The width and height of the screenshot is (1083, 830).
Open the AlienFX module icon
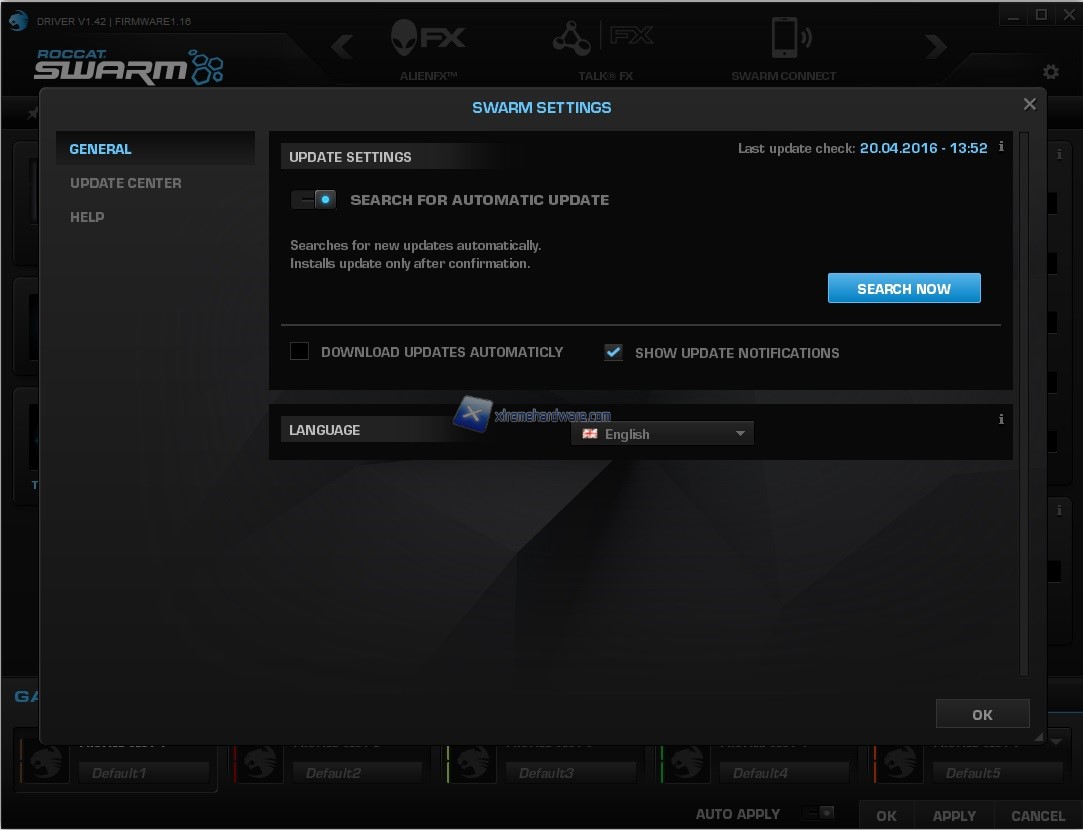(427, 40)
